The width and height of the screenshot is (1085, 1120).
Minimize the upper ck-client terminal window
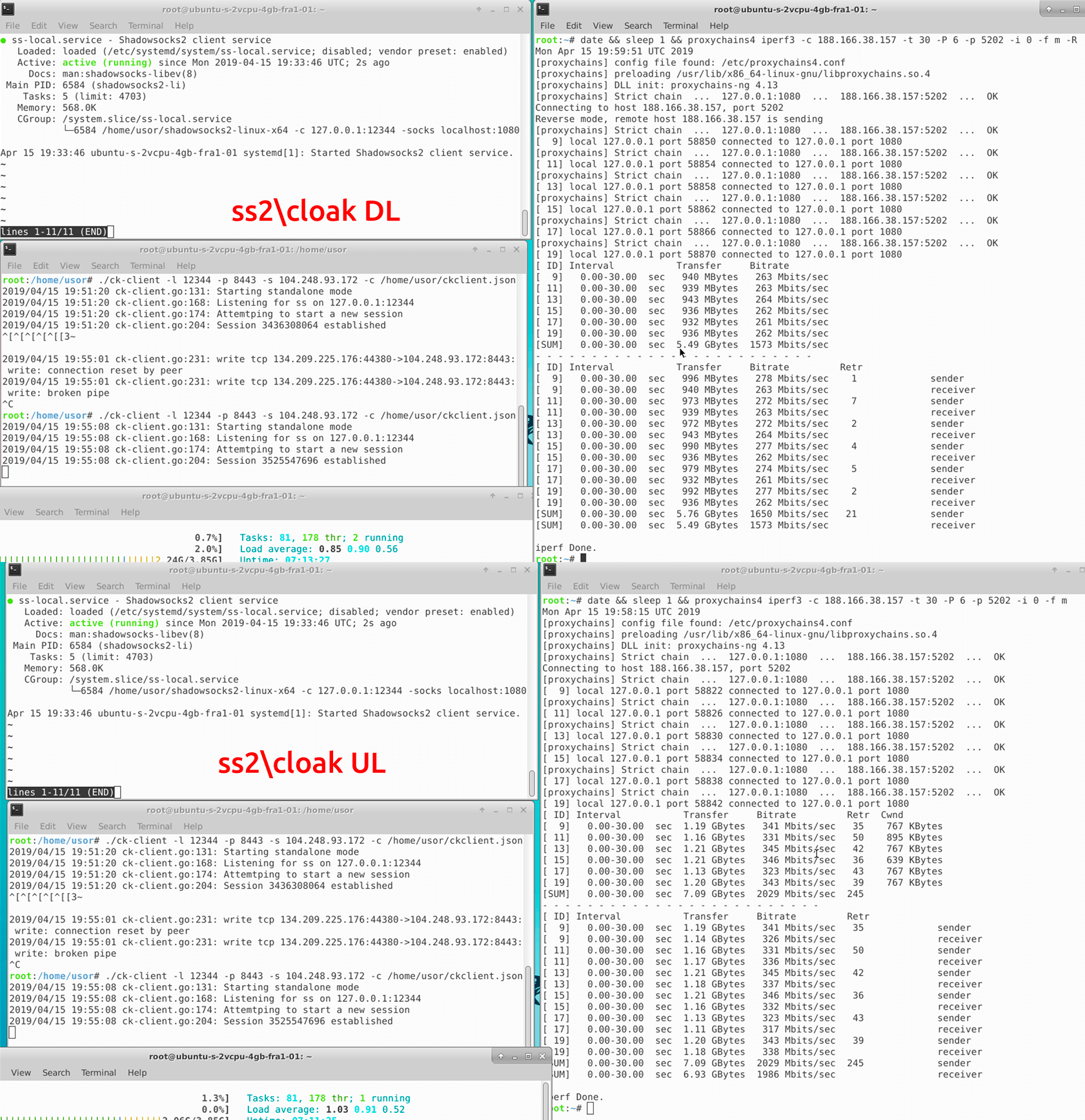[x=489, y=250]
